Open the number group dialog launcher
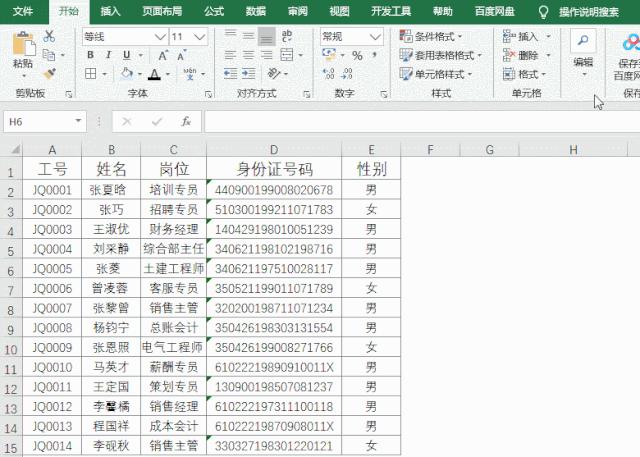 (384, 95)
